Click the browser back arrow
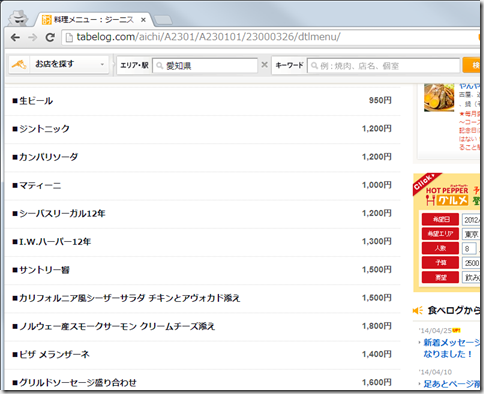The height and width of the screenshot is (394, 484). (x=15, y=37)
